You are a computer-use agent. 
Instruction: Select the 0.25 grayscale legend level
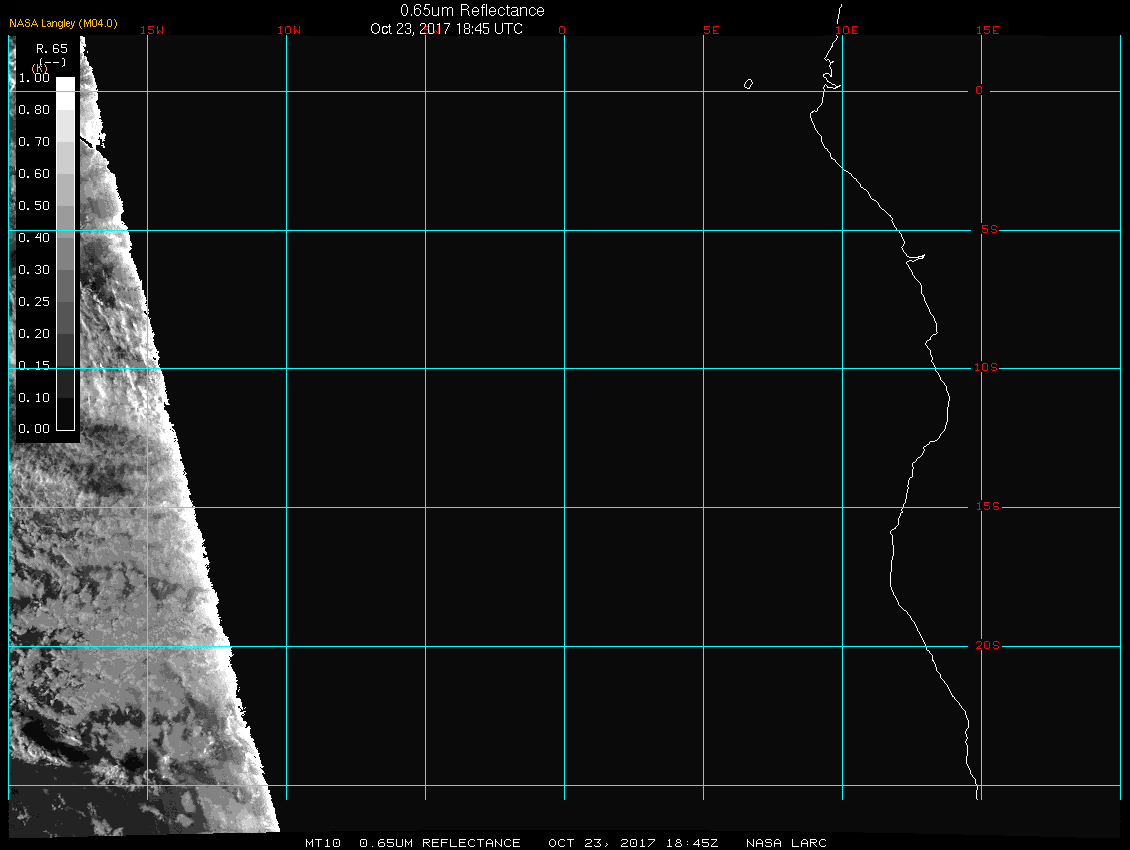coord(64,301)
